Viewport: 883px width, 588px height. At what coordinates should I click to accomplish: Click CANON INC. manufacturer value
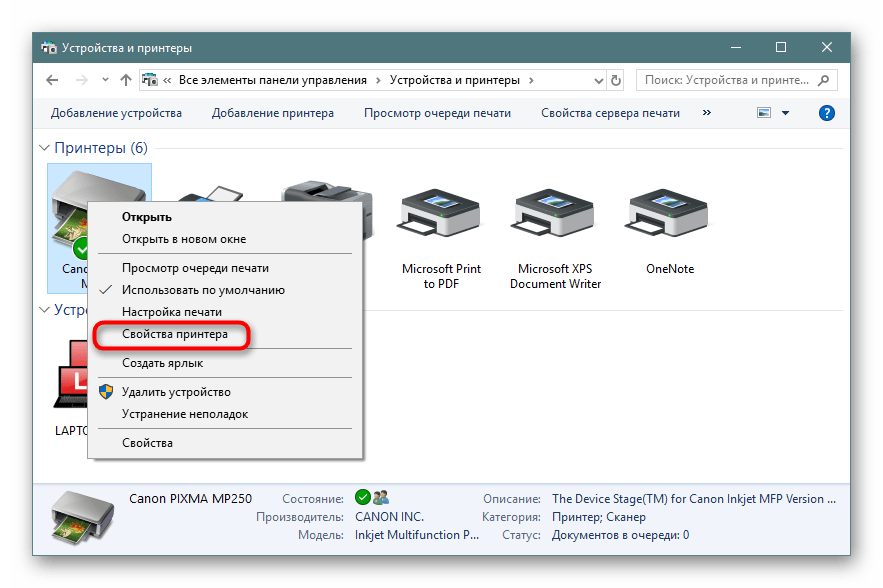coord(389,516)
